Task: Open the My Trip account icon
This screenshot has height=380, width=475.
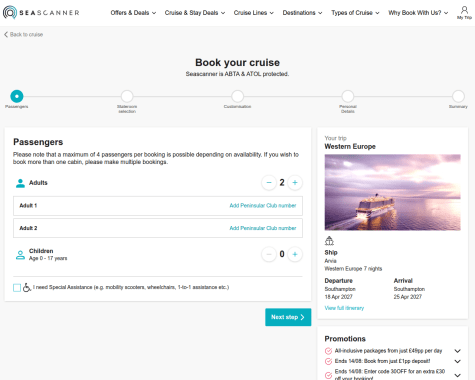Action: tap(464, 13)
